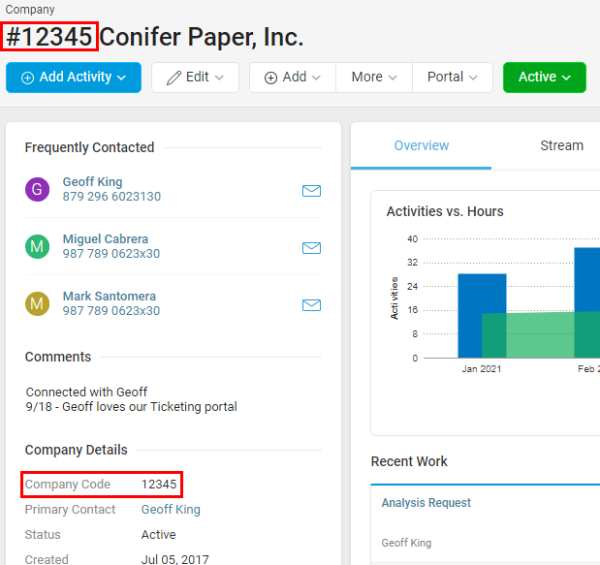Click Geoff King's purple G avatar
This screenshot has height=565, width=600.
tap(37, 190)
